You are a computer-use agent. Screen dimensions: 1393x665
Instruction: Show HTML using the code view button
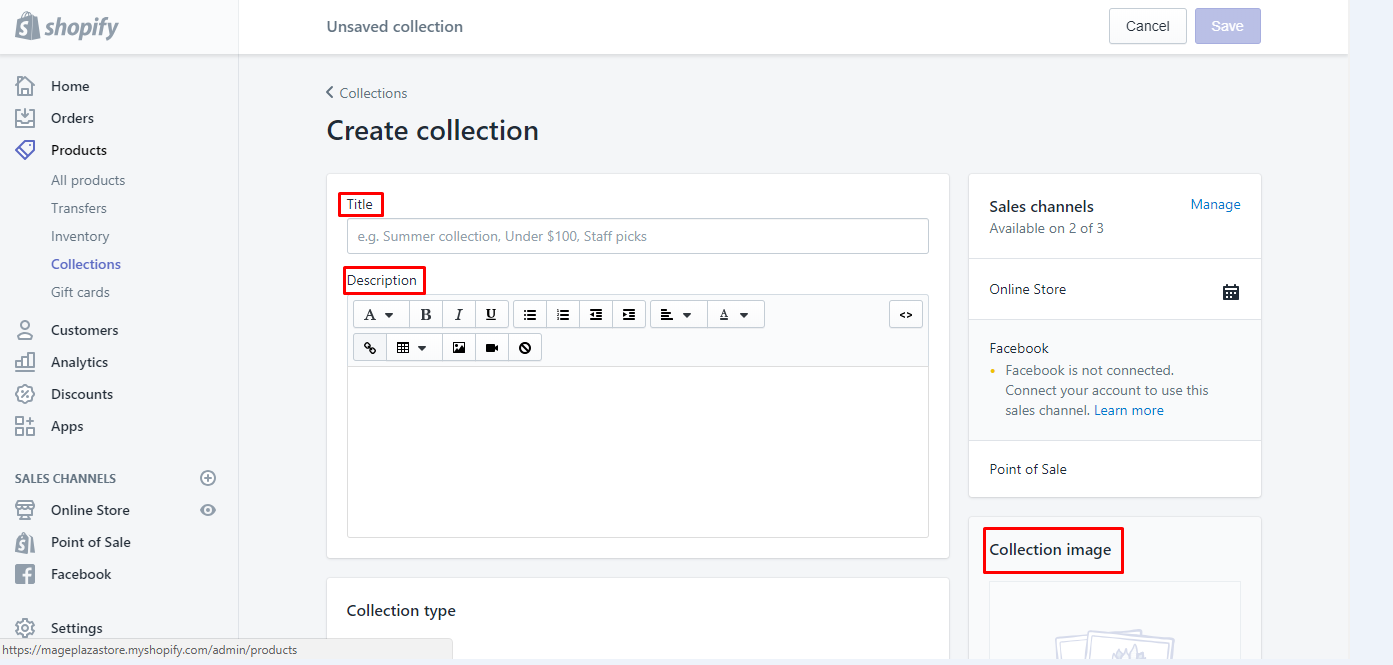[906, 314]
